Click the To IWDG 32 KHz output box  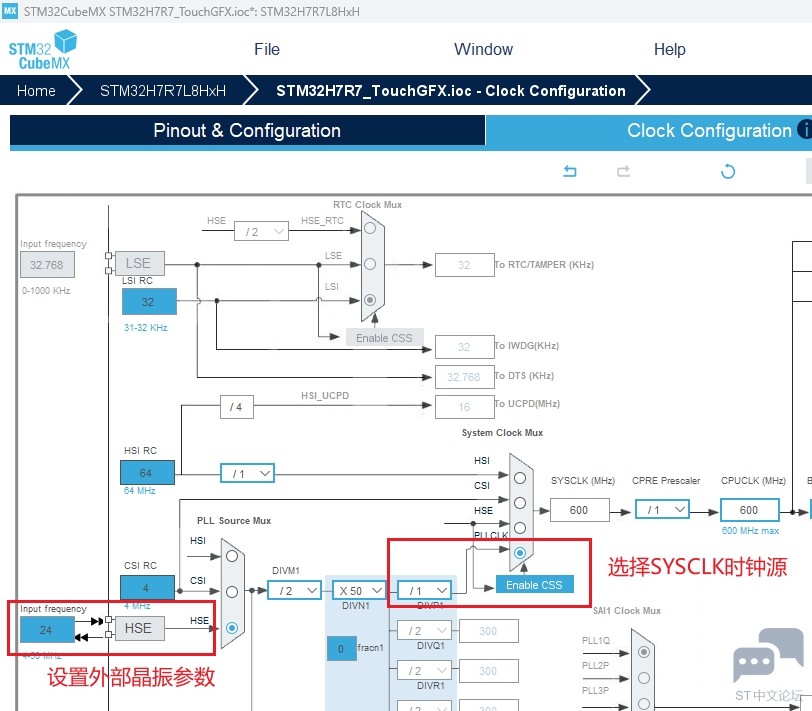click(x=465, y=347)
